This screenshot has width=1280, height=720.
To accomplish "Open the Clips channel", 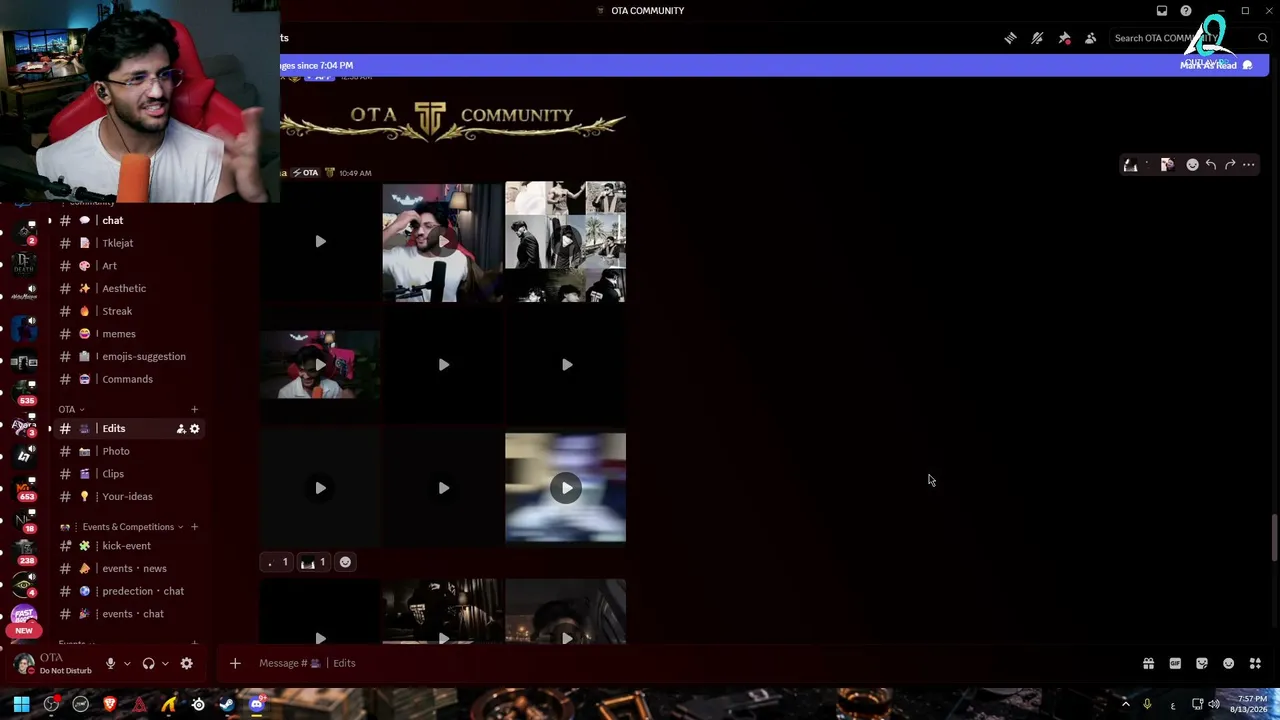I will point(128,474).
